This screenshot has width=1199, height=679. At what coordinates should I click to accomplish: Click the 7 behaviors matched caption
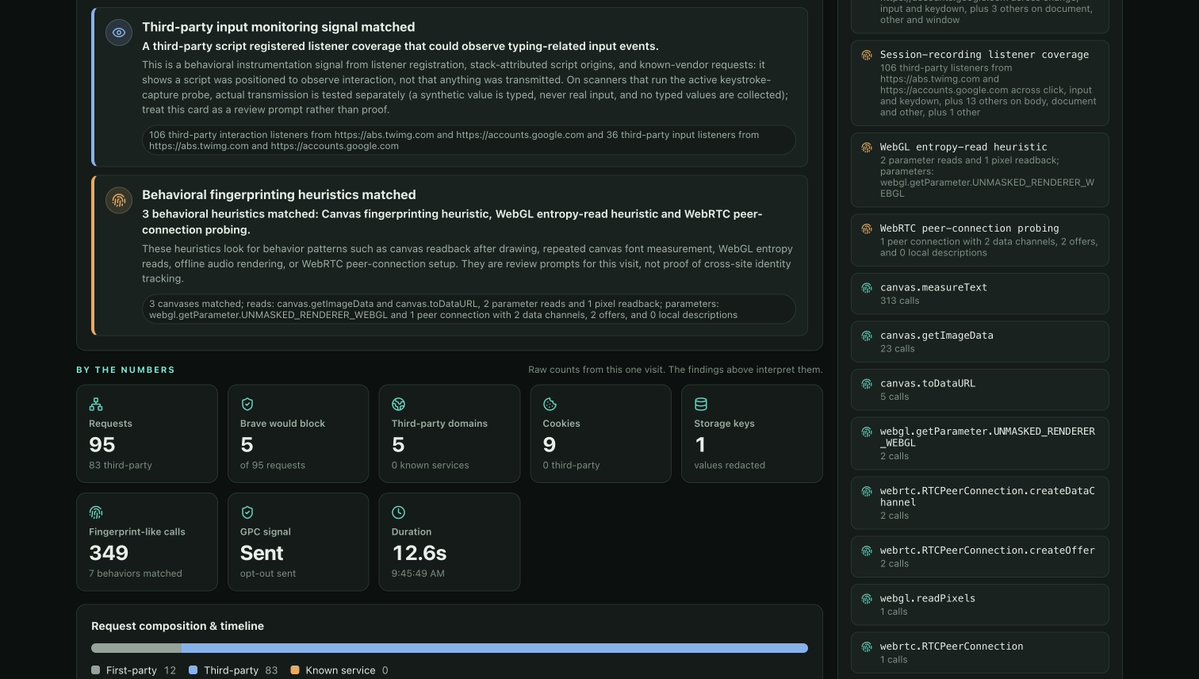pyautogui.click(x=135, y=573)
